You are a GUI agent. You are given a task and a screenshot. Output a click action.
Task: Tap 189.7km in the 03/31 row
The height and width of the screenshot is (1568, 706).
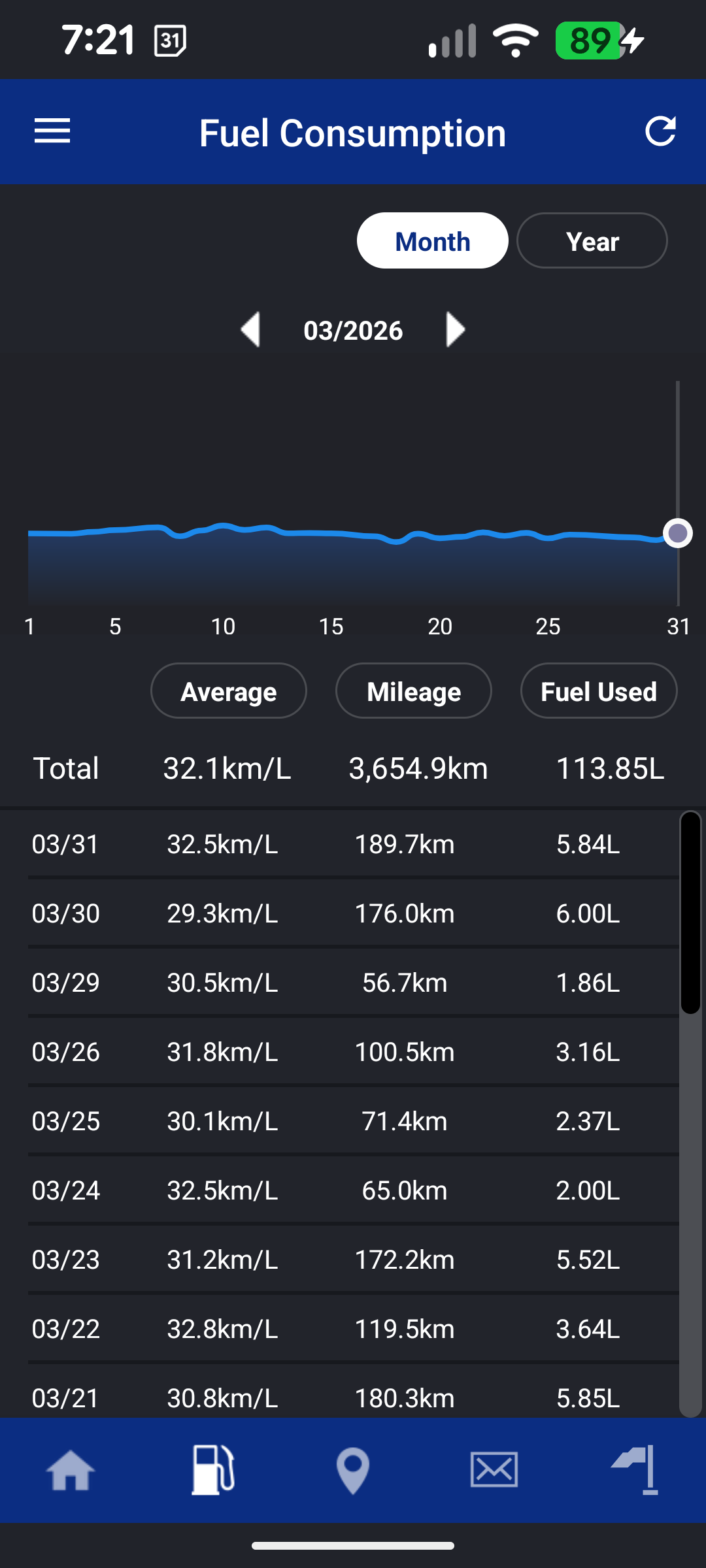click(x=405, y=844)
